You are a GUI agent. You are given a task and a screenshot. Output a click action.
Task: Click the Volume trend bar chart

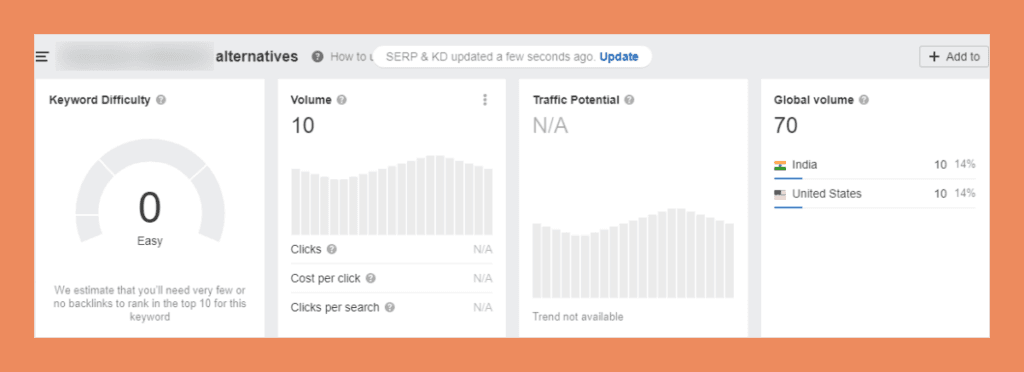(391, 194)
